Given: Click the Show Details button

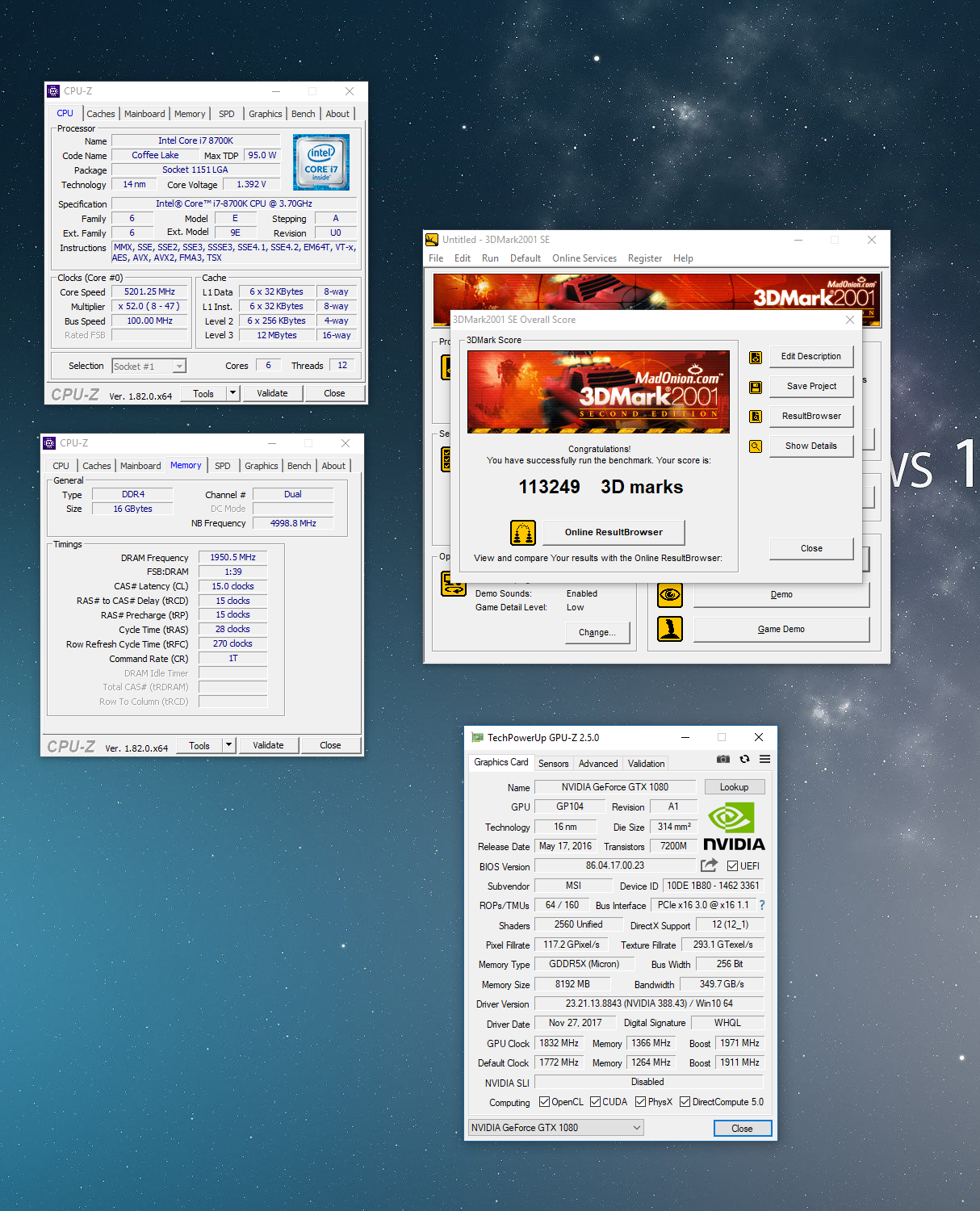Looking at the screenshot, I should [811, 446].
